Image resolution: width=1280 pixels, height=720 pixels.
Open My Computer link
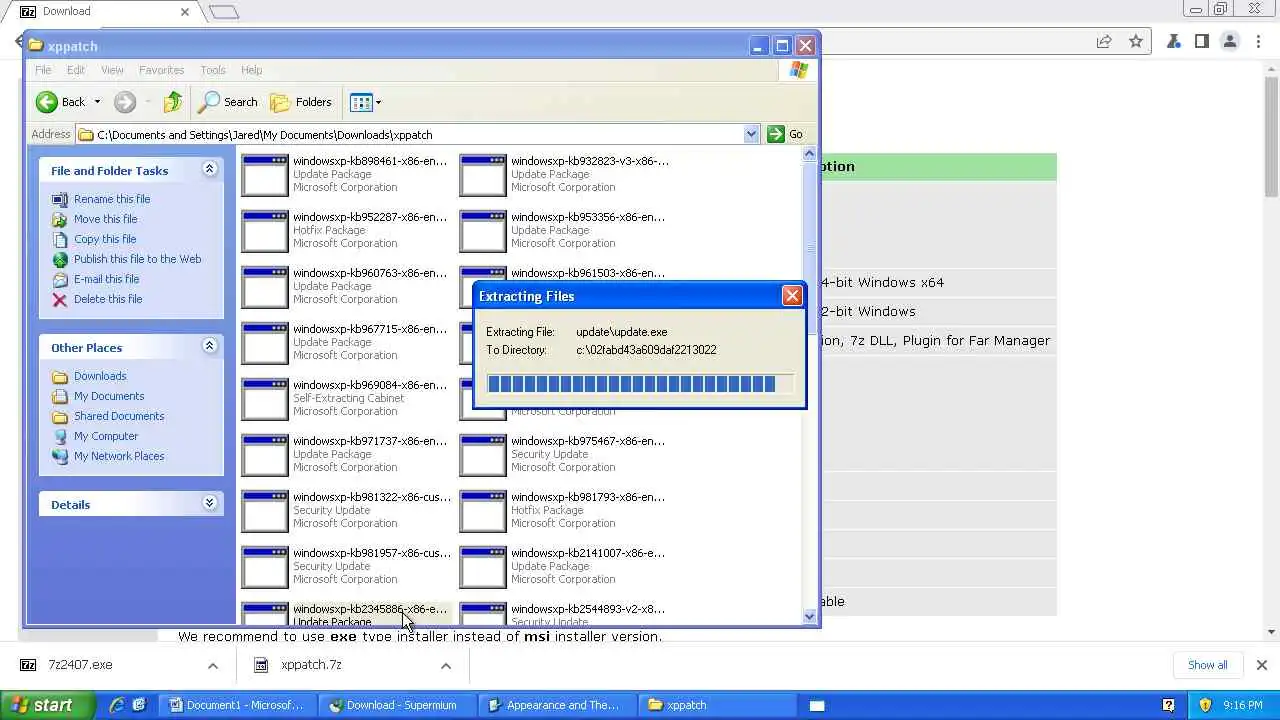coord(106,436)
